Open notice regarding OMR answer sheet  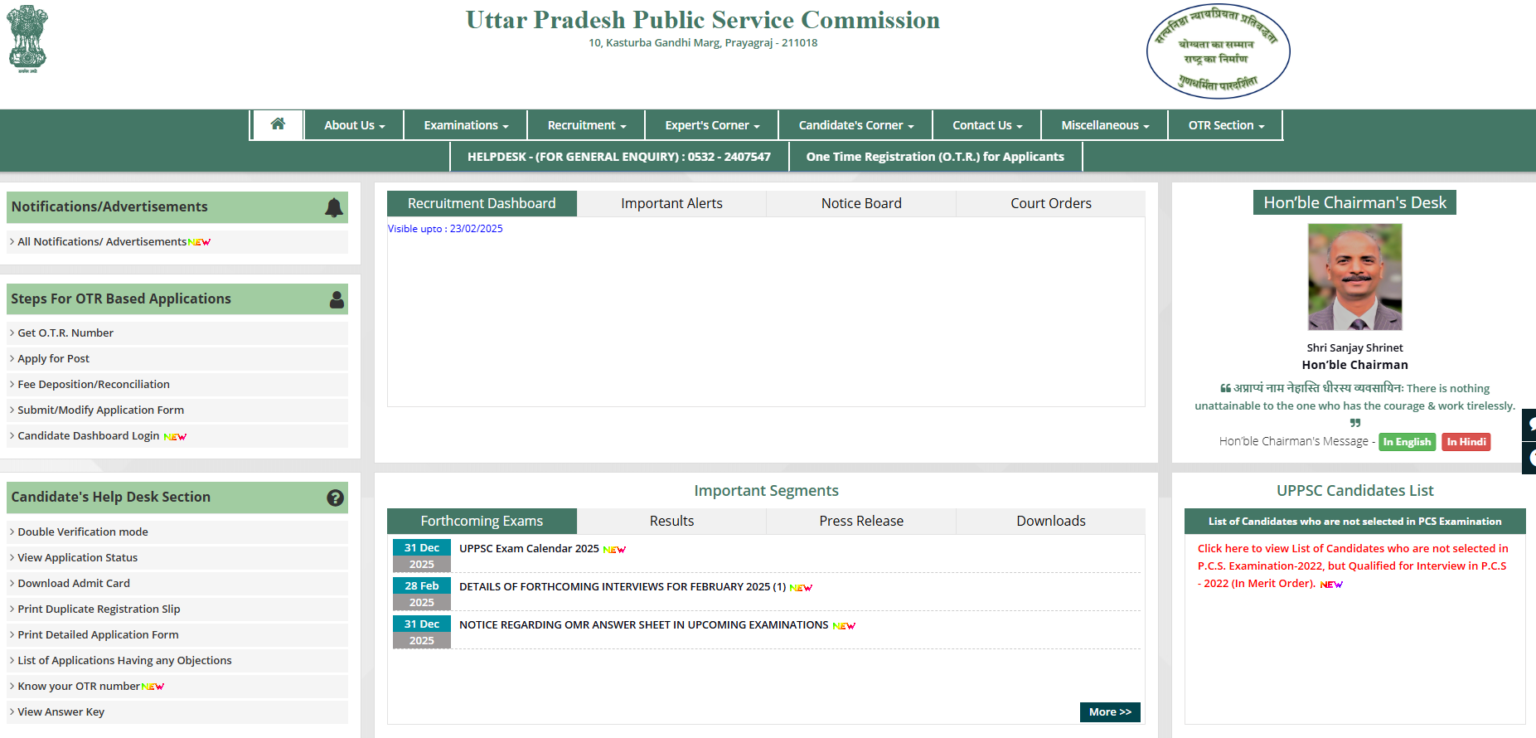coord(644,625)
